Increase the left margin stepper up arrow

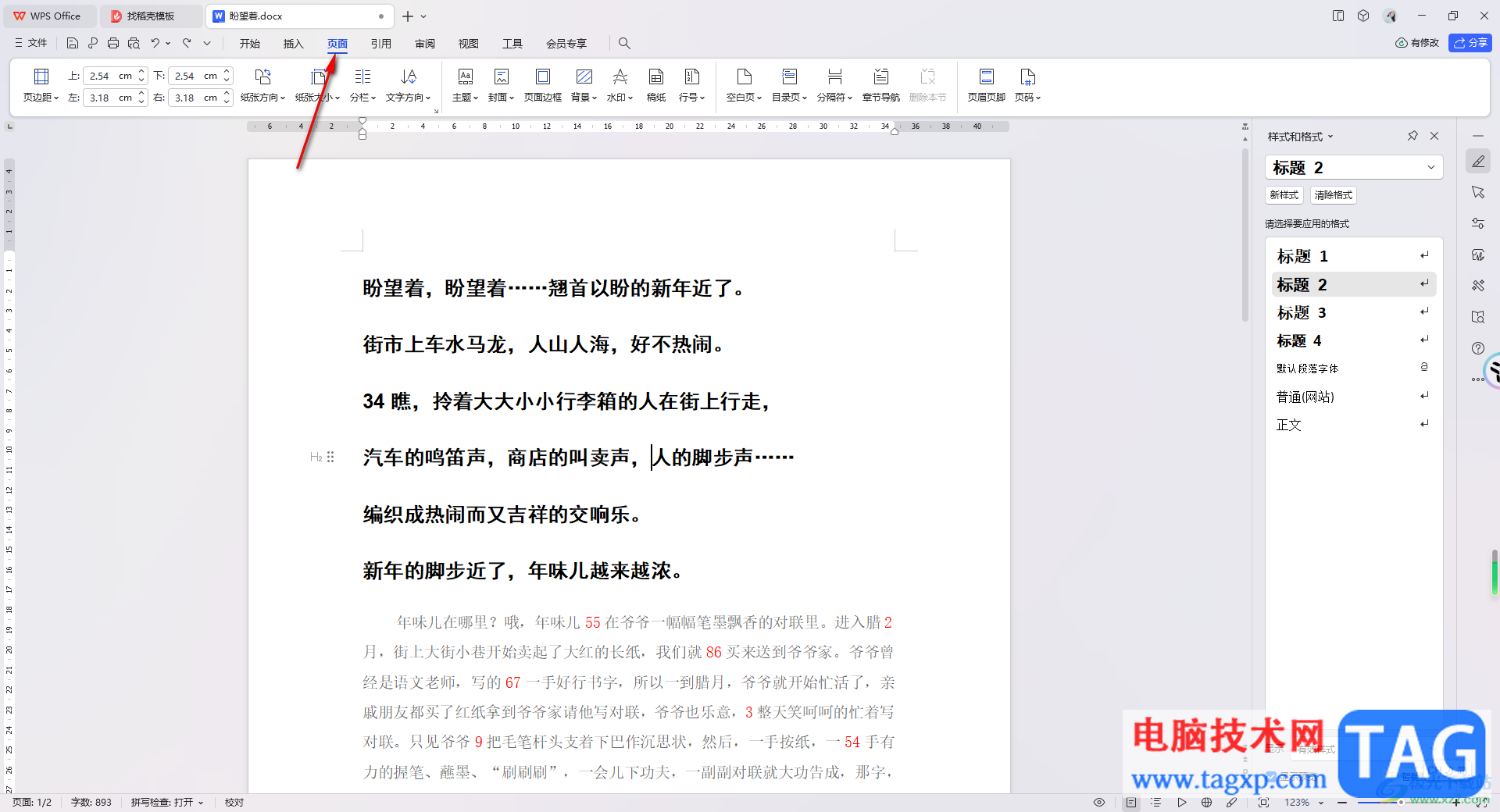coord(141,94)
